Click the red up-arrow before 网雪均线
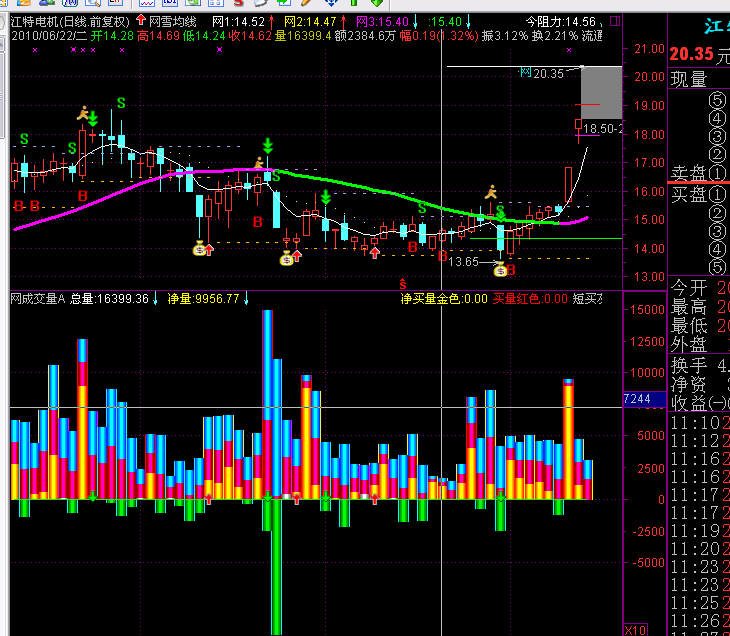 [141, 20]
